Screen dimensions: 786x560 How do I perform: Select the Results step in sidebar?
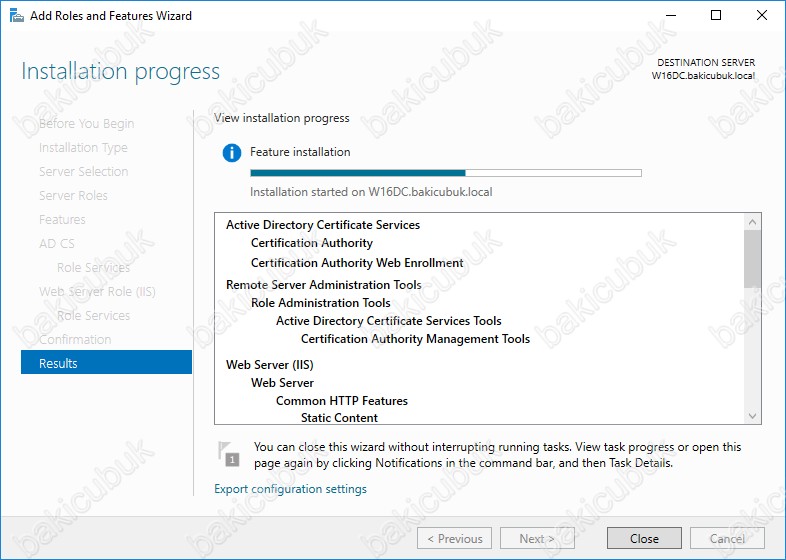(x=106, y=363)
